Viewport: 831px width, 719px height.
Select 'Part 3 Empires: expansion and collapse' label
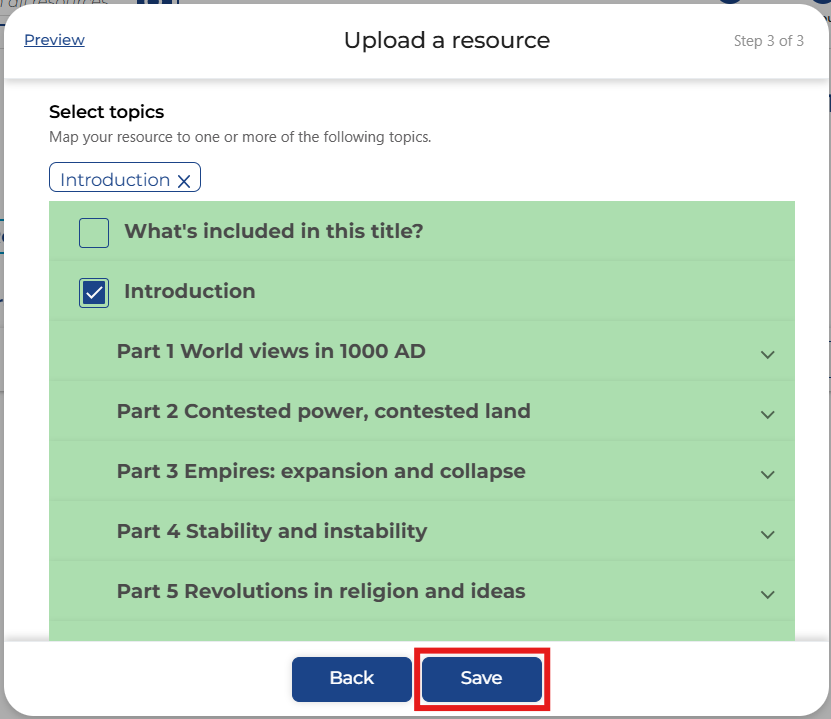(x=320, y=471)
